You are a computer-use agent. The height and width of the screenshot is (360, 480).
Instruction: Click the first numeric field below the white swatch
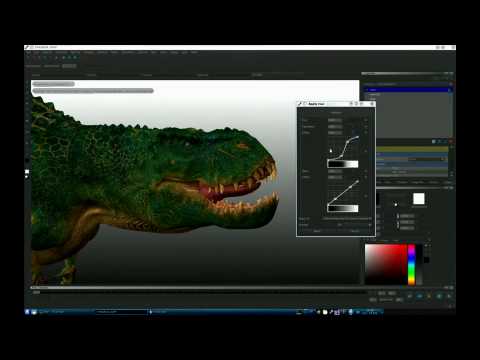[407, 216]
